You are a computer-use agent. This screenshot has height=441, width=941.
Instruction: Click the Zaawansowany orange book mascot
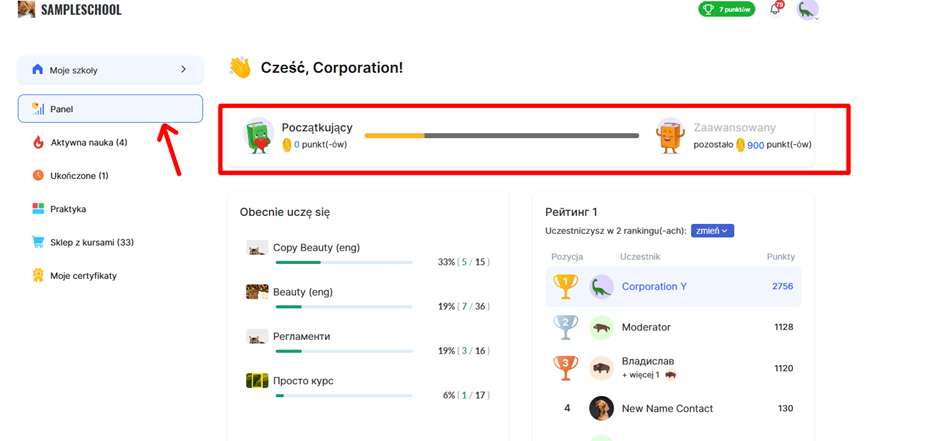tap(671, 136)
